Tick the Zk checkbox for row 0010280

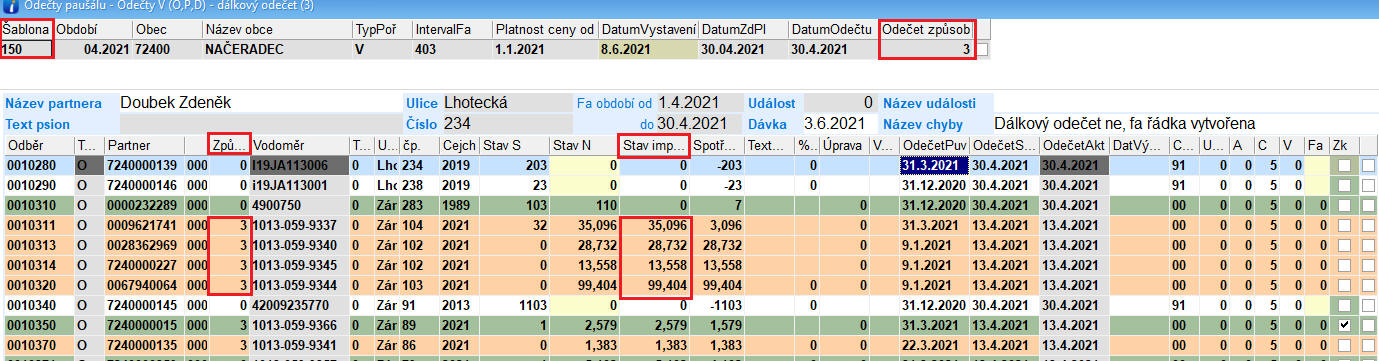1345,165
